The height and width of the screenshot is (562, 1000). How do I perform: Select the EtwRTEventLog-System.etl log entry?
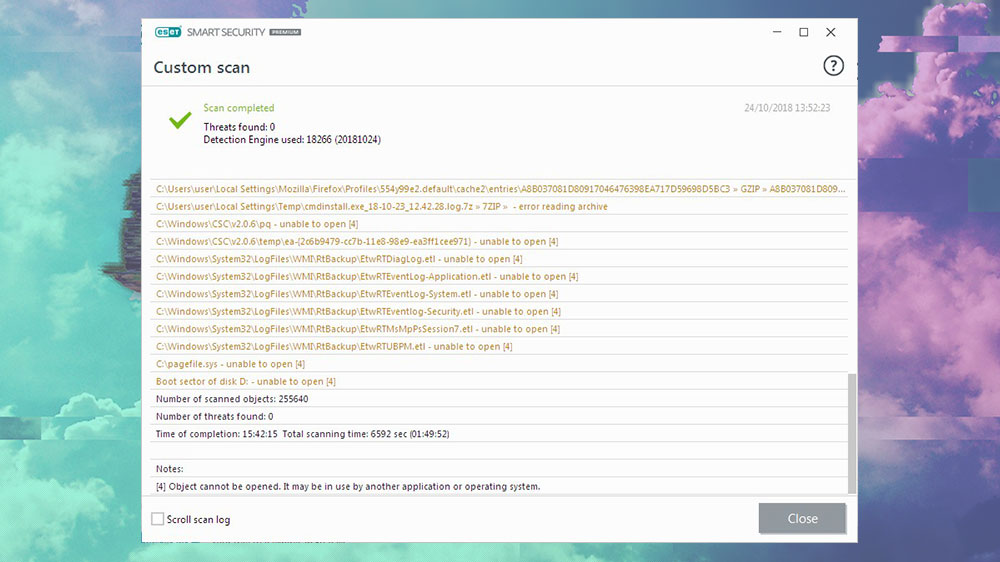click(x=357, y=294)
